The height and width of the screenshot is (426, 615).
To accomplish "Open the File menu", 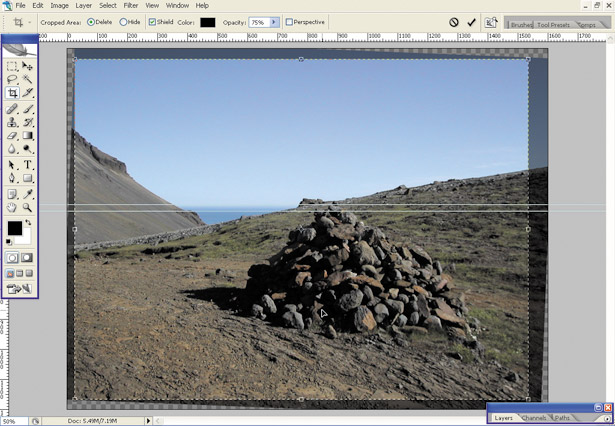I will point(20,5).
